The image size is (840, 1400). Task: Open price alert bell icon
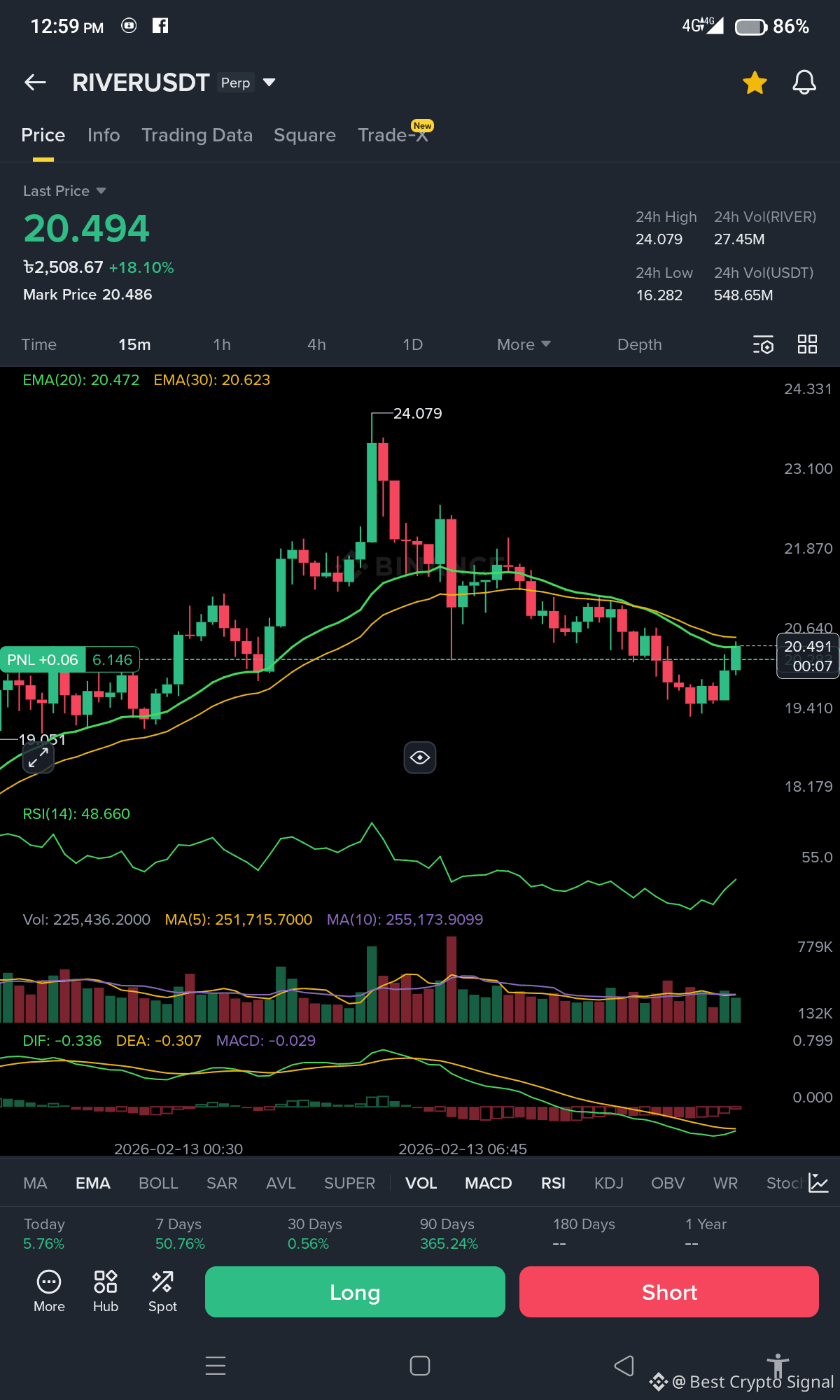pos(804,83)
